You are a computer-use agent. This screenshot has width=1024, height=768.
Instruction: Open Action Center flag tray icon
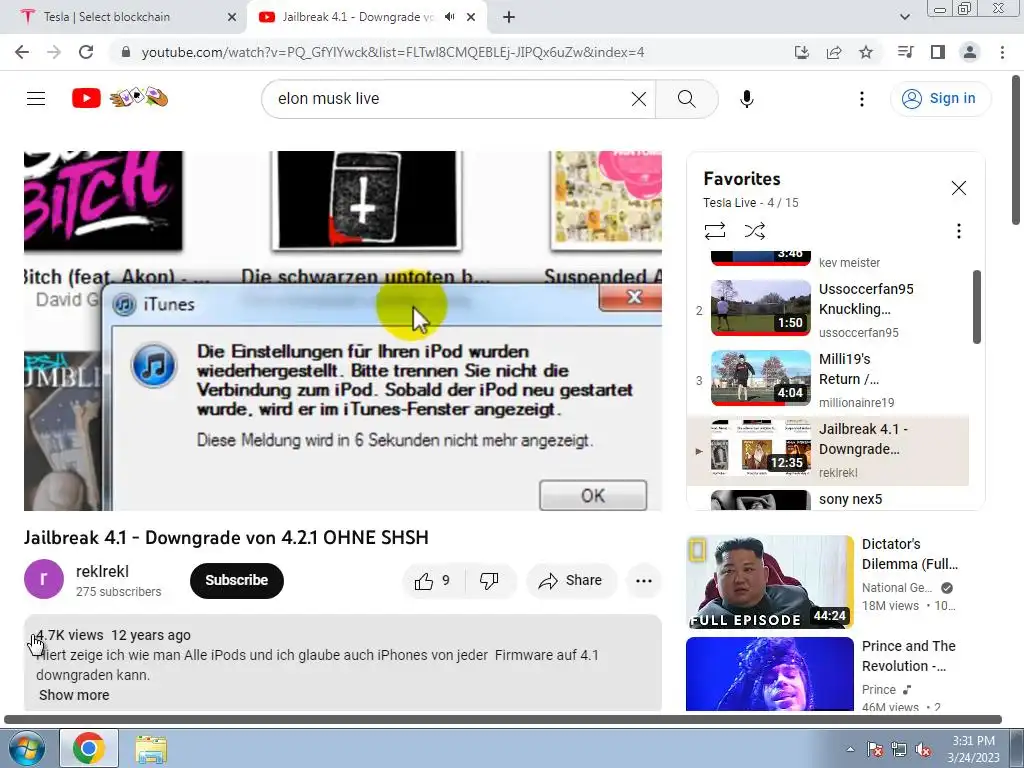pyautogui.click(x=874, y=750)
